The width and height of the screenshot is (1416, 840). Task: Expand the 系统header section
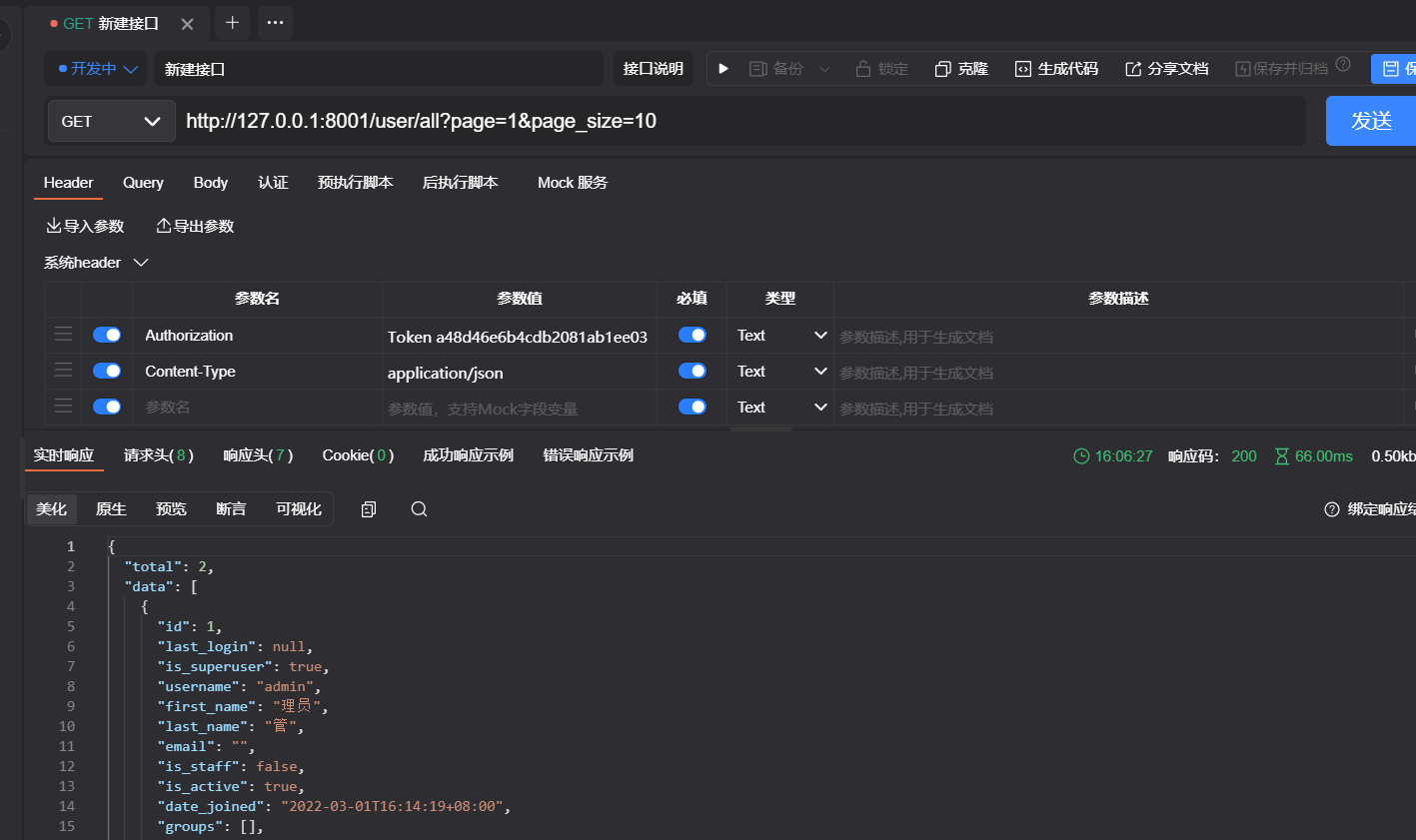(96, 262)
